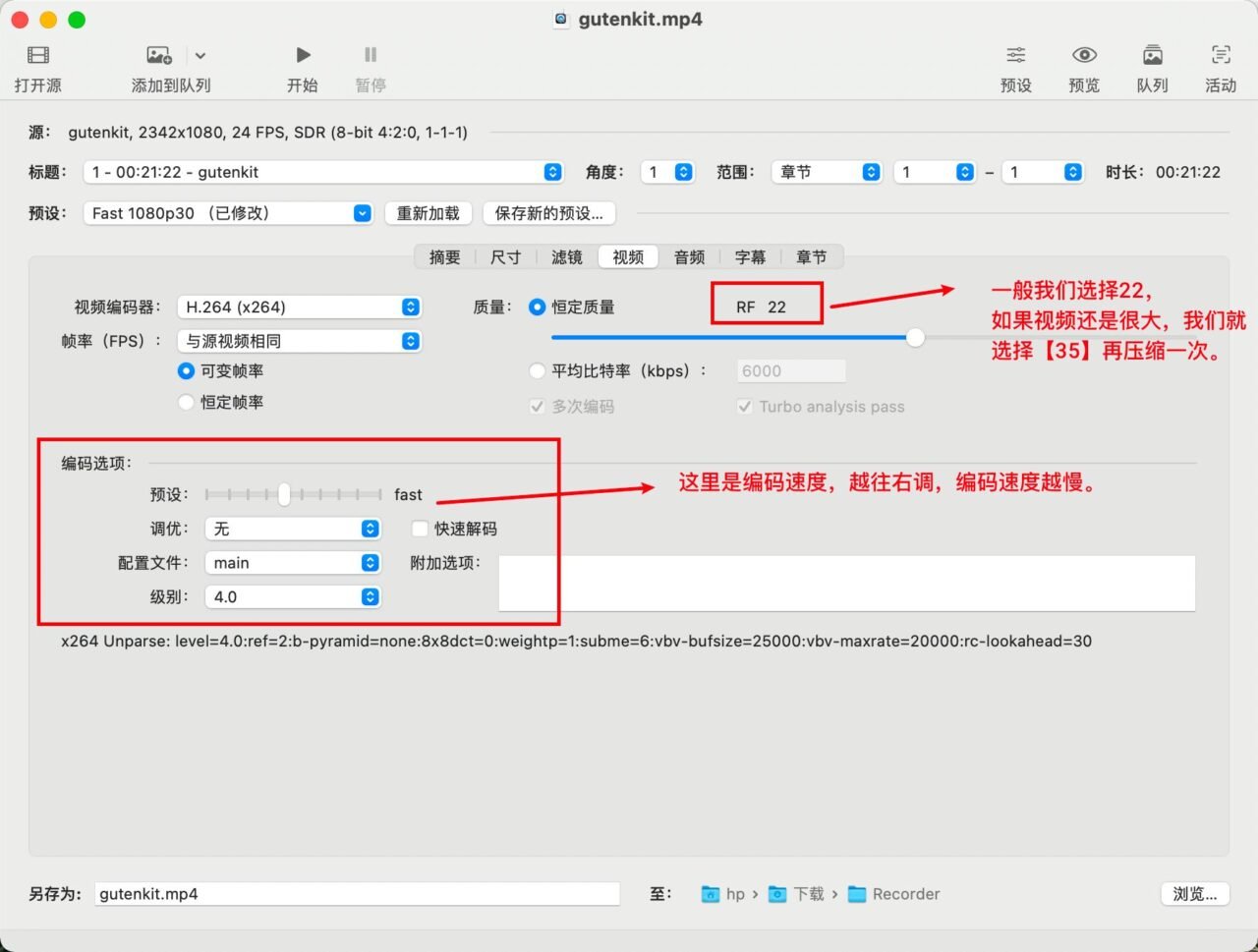Select the 可变帧率 radio button
Screen dimensions: 1258x952
coord(186,371)
